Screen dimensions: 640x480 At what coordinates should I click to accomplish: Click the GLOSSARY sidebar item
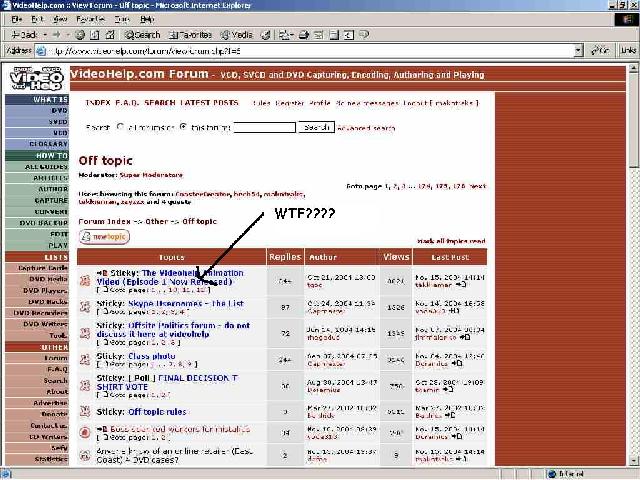click(37, 144)
